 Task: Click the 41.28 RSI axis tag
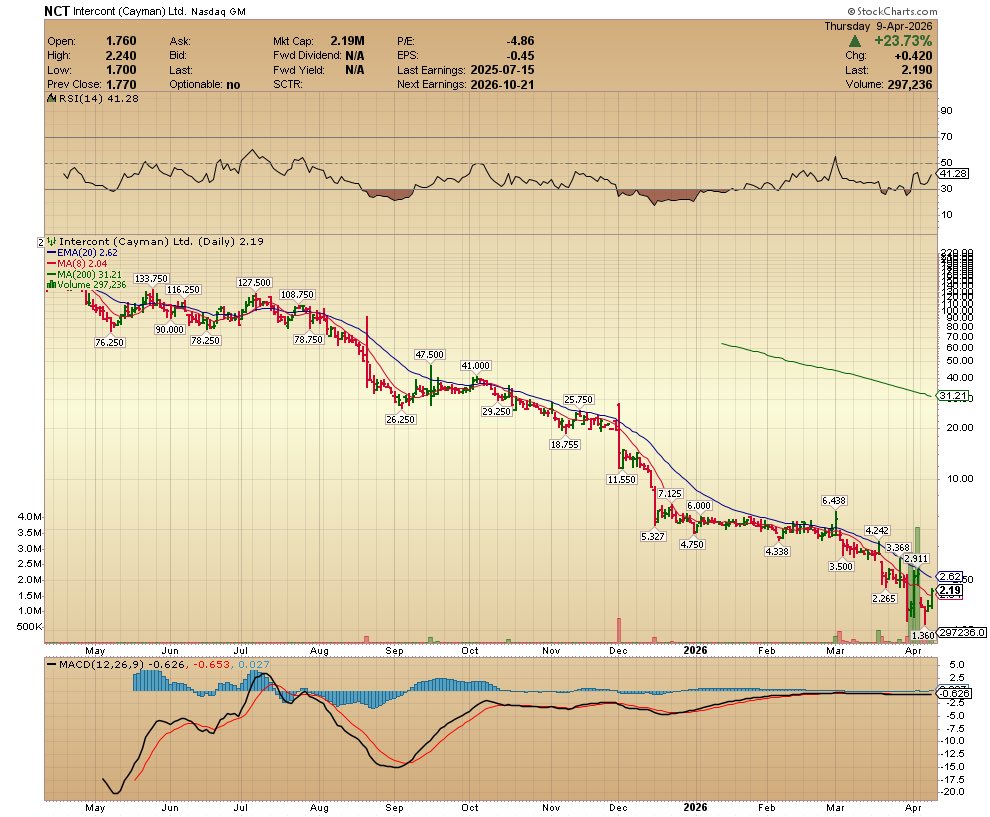coord(953,173)
